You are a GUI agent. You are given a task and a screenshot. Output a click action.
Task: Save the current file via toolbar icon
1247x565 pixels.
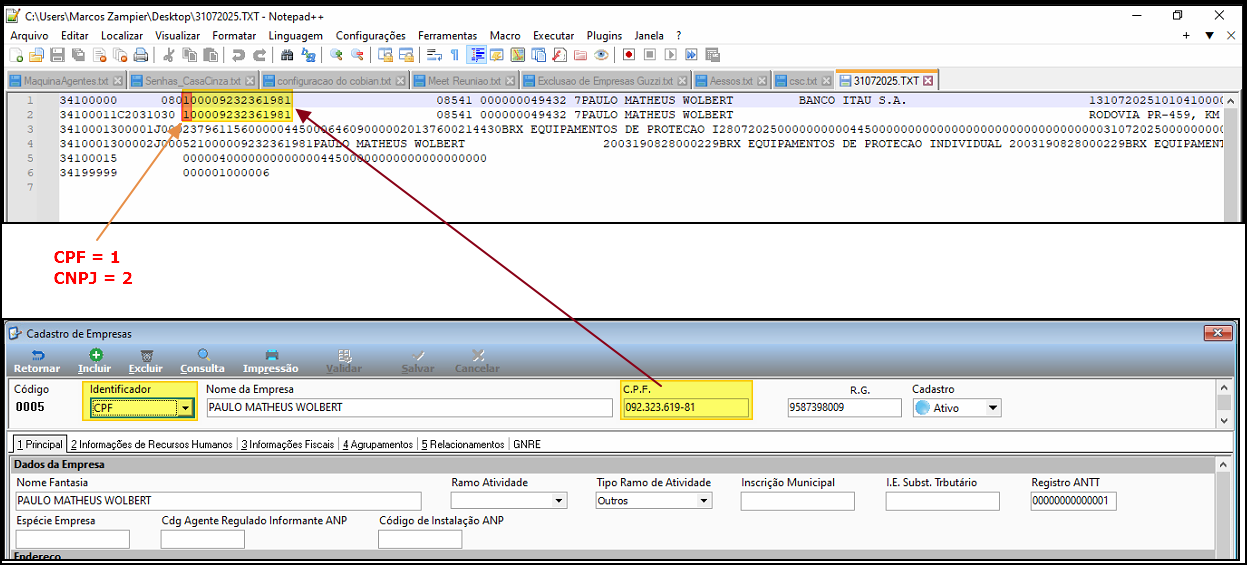(57, 55)
